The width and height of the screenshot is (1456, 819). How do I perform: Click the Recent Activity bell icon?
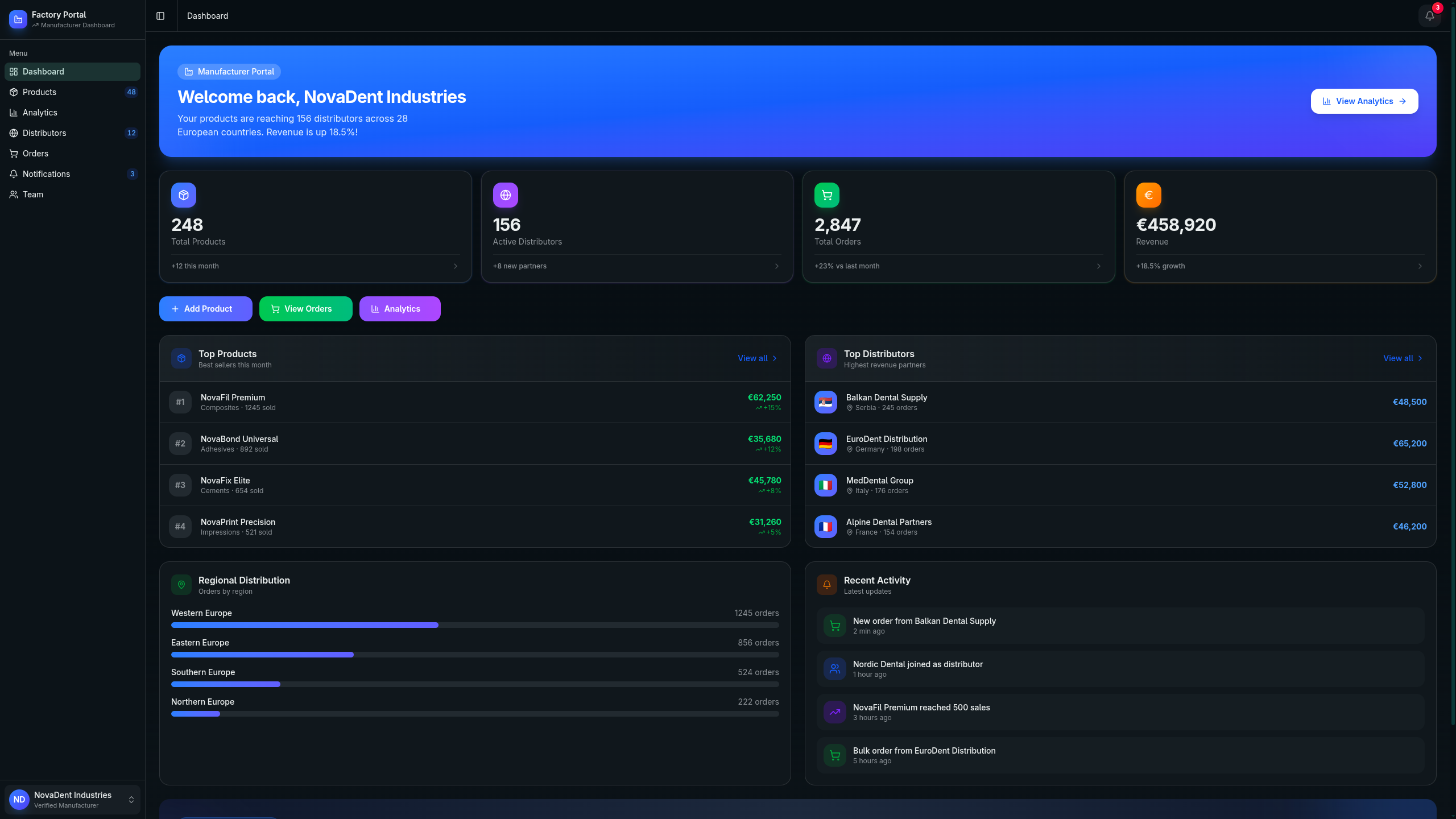pyautogui.click(x=826, y=585)
